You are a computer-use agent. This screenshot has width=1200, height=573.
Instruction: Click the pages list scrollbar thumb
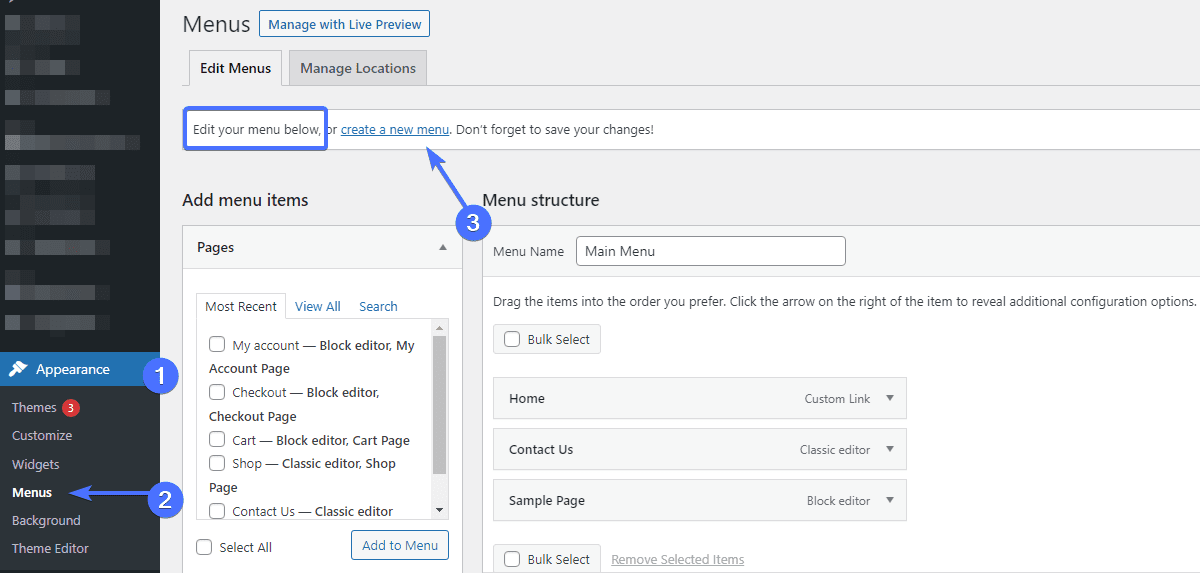tap(440, 404)
